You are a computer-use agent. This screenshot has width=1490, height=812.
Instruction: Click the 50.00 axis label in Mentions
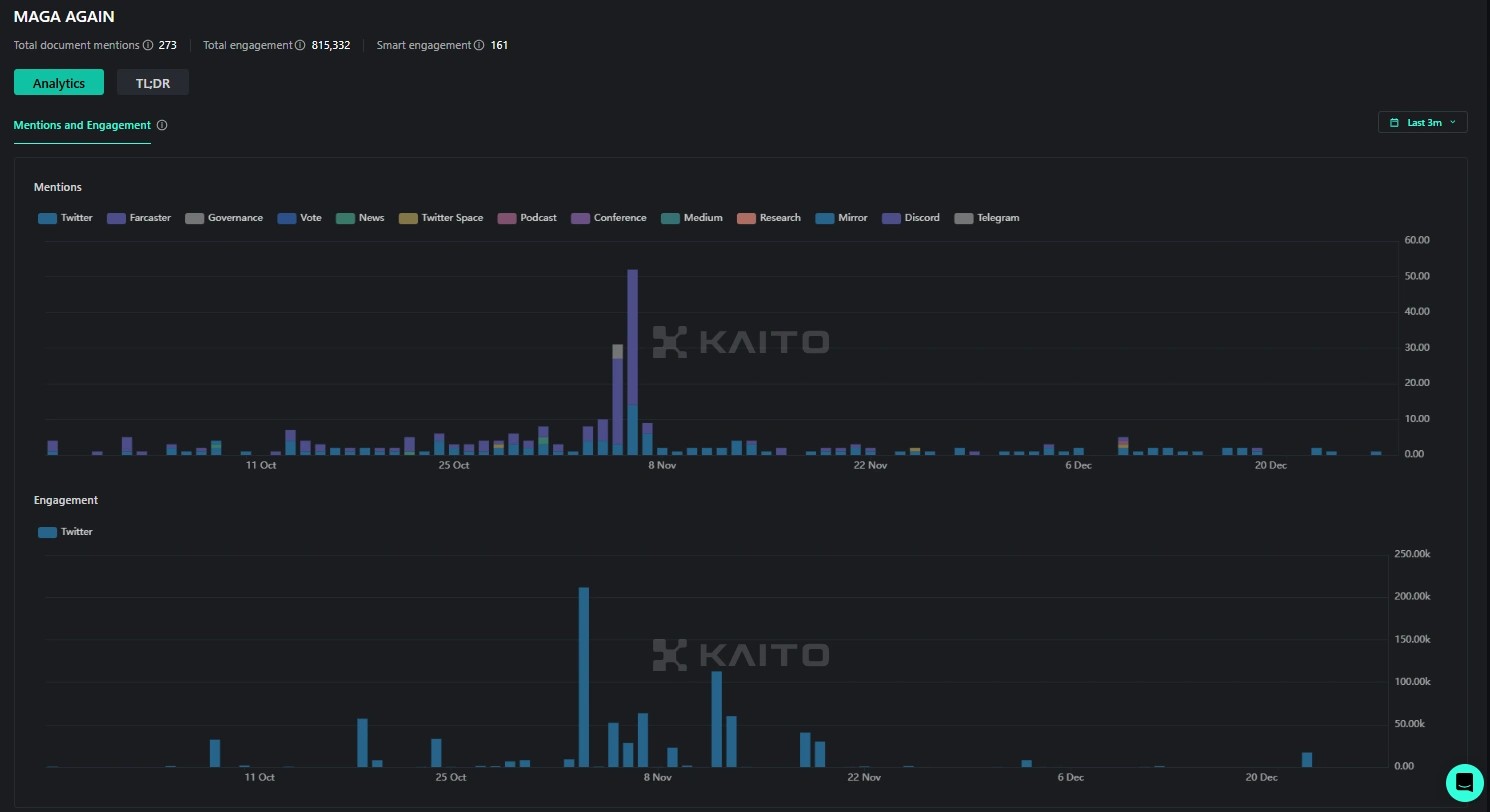pos(1417,276)
